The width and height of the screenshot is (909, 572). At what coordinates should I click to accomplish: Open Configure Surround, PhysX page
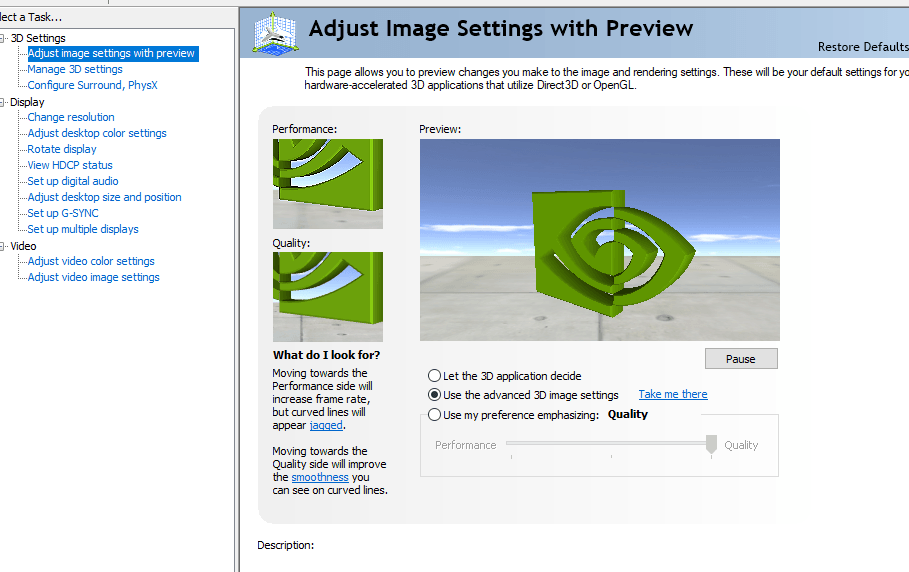click(92, 85)
